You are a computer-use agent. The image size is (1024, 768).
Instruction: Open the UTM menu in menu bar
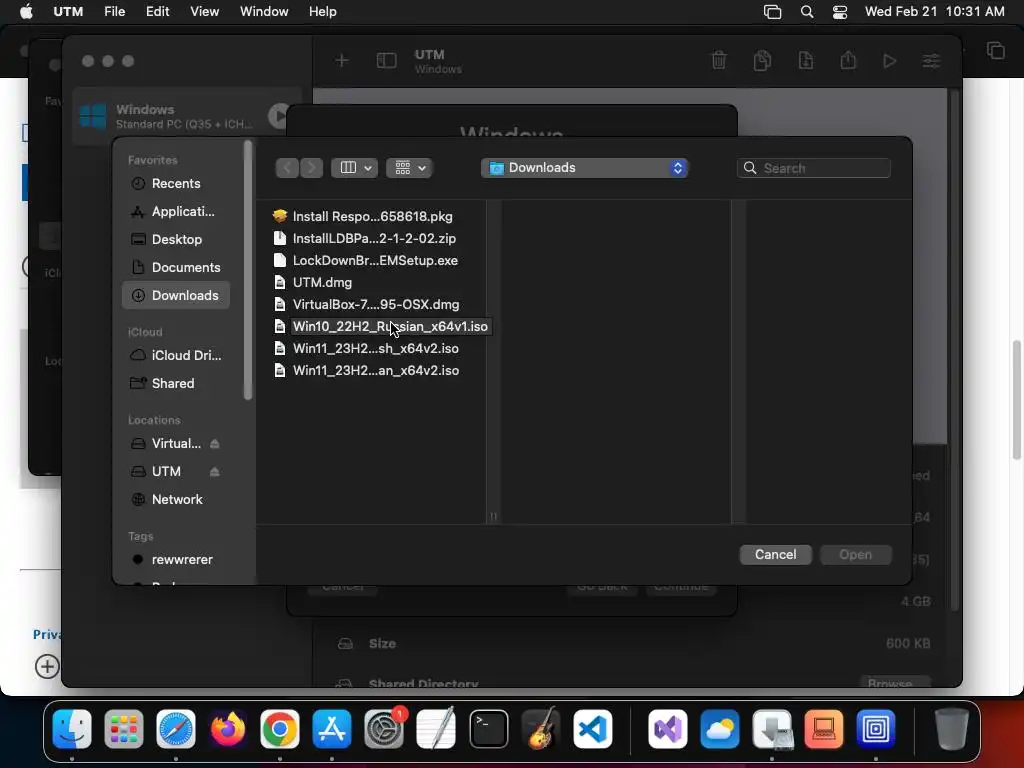68,12
